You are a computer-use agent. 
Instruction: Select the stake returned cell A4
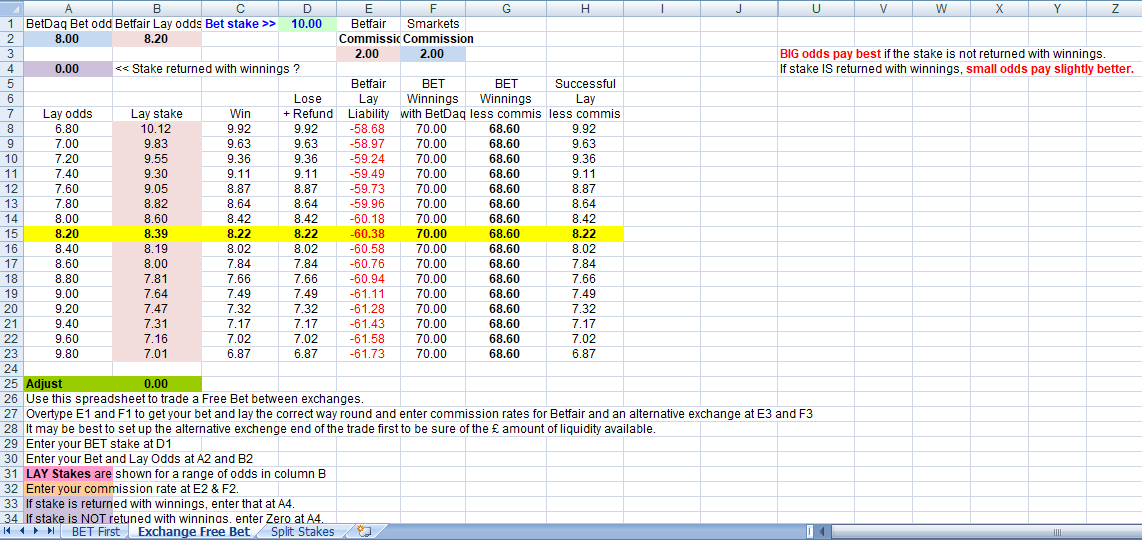(x=67, y=69)
